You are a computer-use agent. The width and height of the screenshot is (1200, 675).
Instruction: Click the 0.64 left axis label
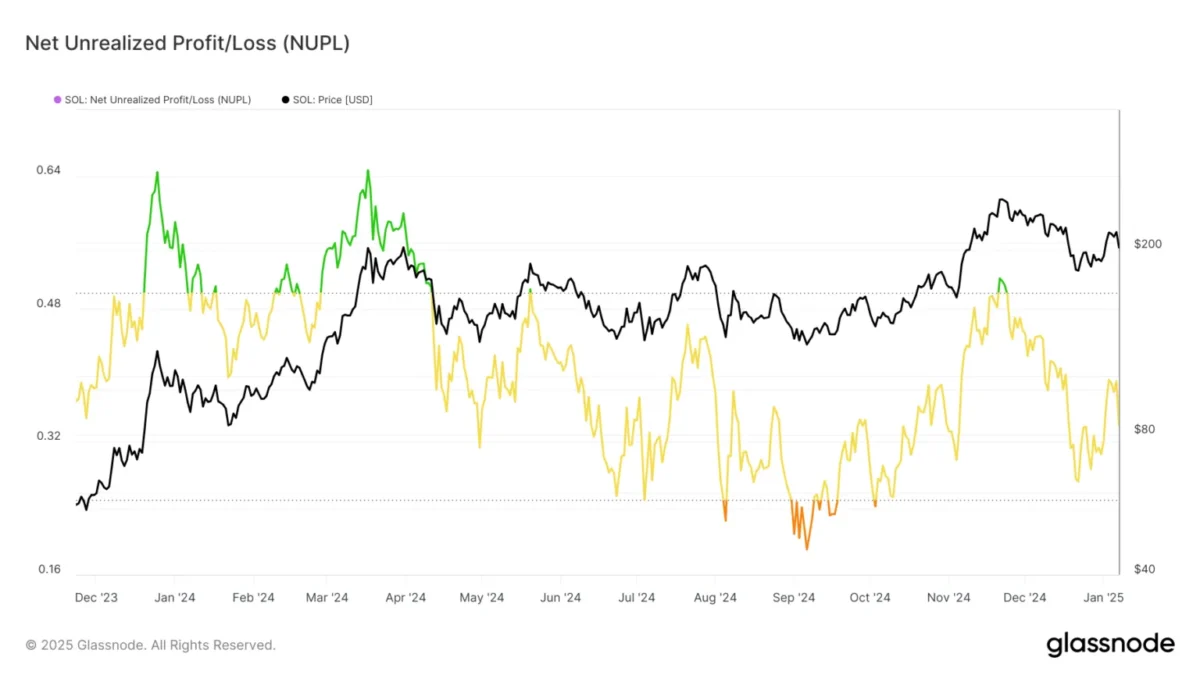coord(49,170)
